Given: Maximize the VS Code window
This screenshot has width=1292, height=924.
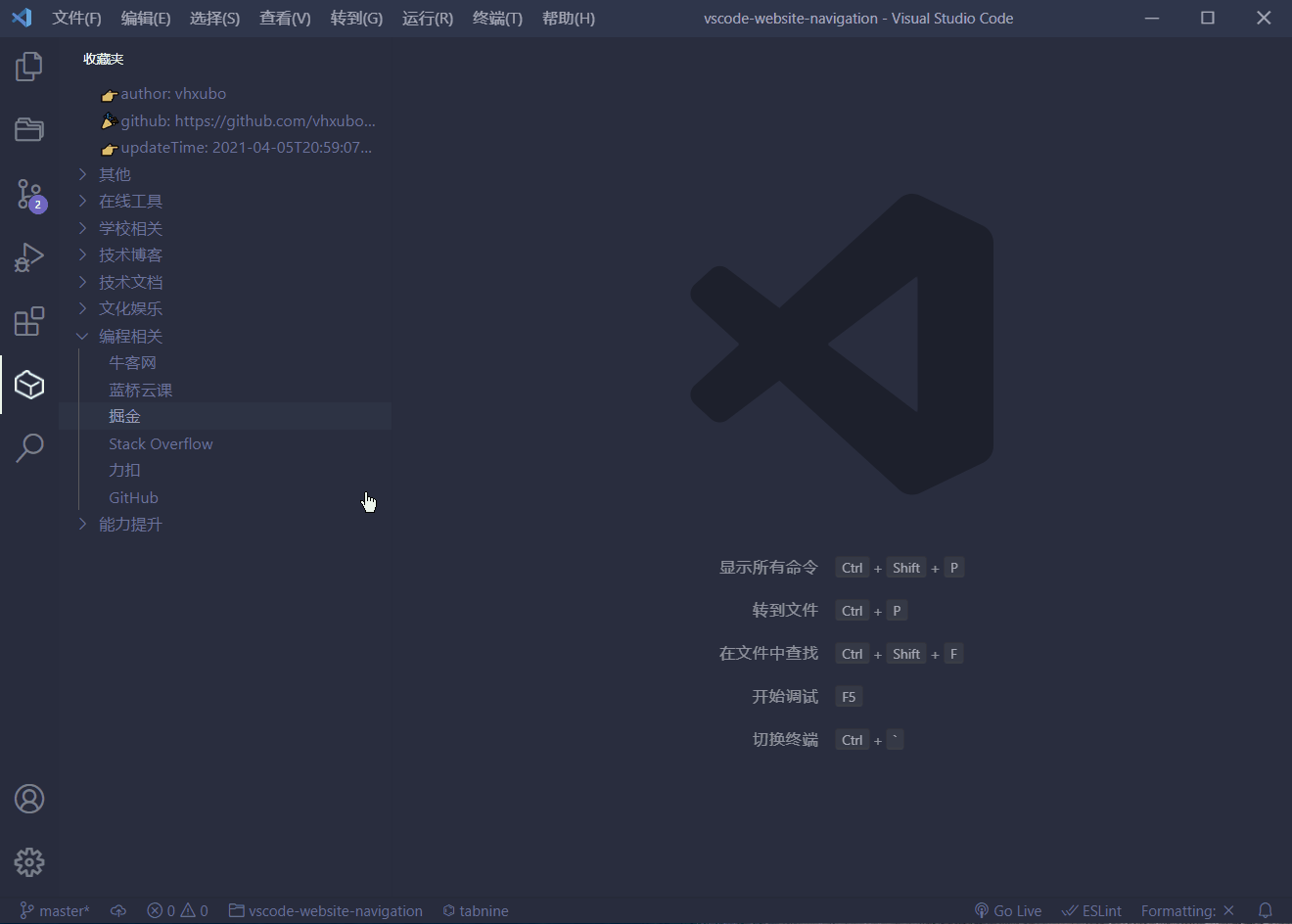Looking at the screenshot, I should point(1208,18).
